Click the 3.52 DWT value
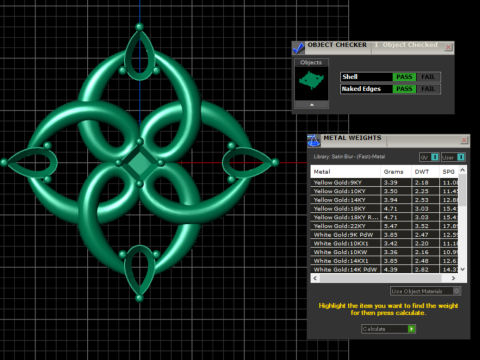 421,226
